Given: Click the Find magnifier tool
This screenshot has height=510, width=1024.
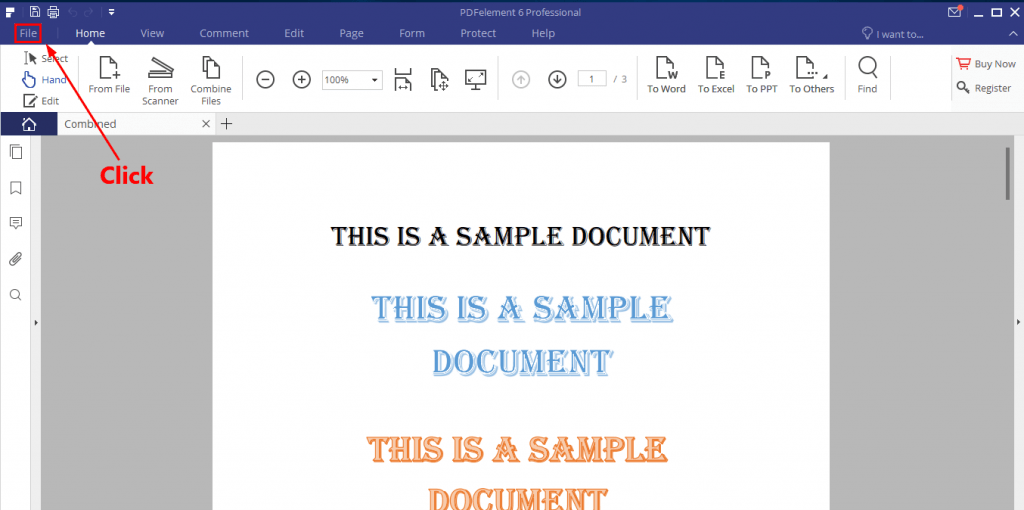Looking at the screenshot, I should [x=867, y=75].
